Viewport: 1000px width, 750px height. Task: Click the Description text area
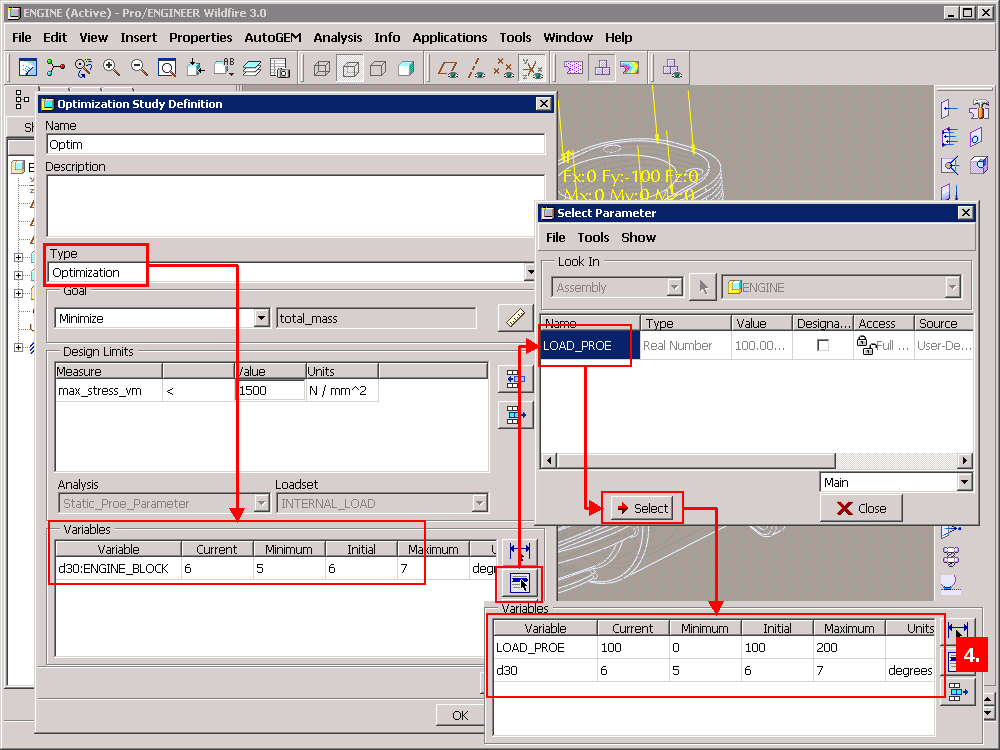(x=296, y=205)
